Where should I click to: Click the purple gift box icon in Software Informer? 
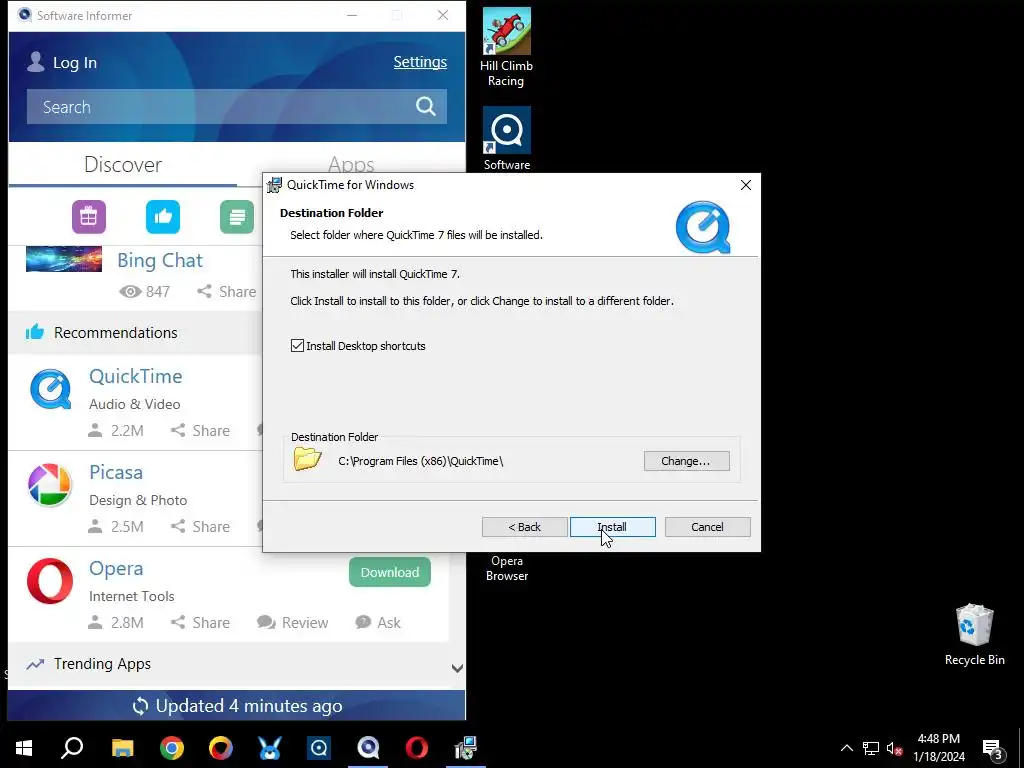pyautogui.click(x=89, y=217)
